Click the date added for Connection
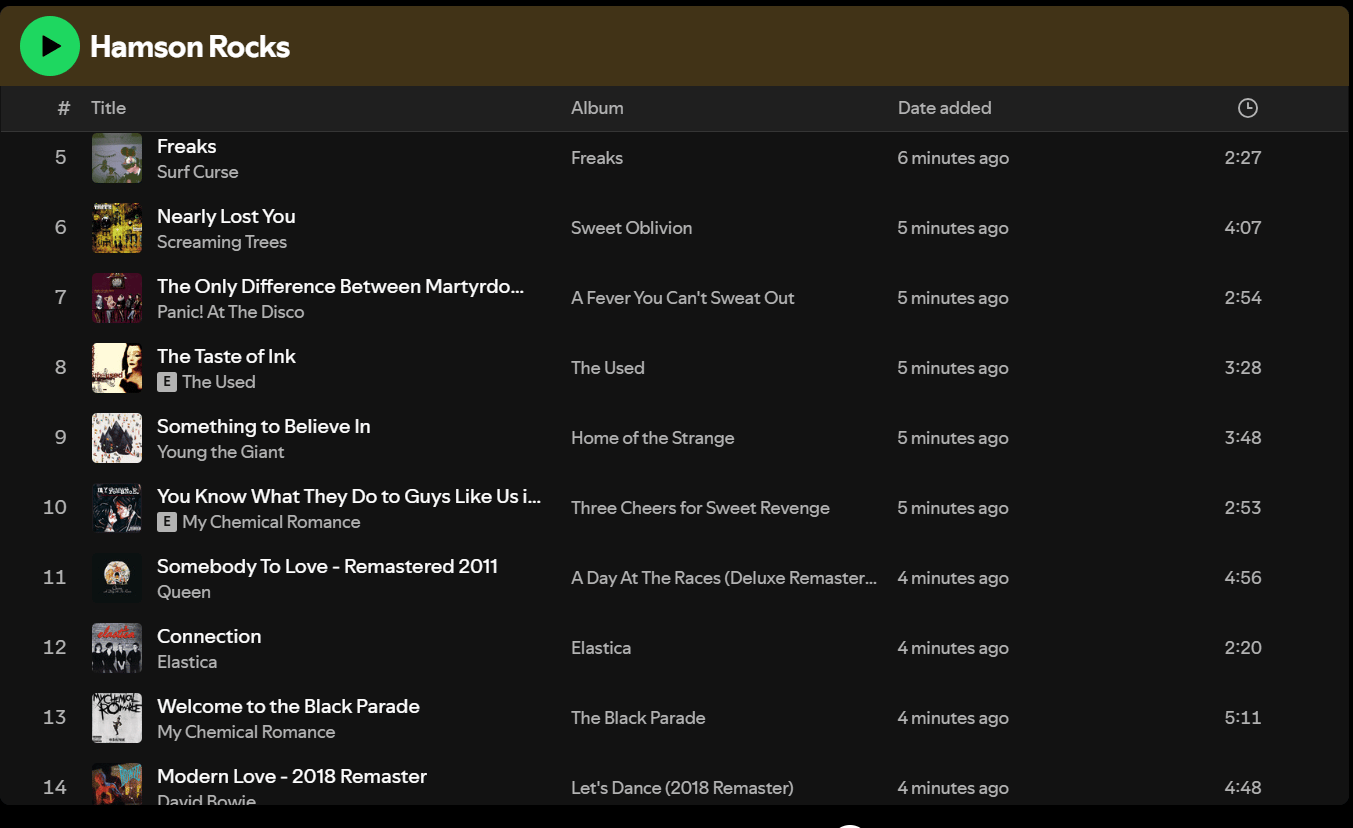1353x828 pixels. pos(953,648)
